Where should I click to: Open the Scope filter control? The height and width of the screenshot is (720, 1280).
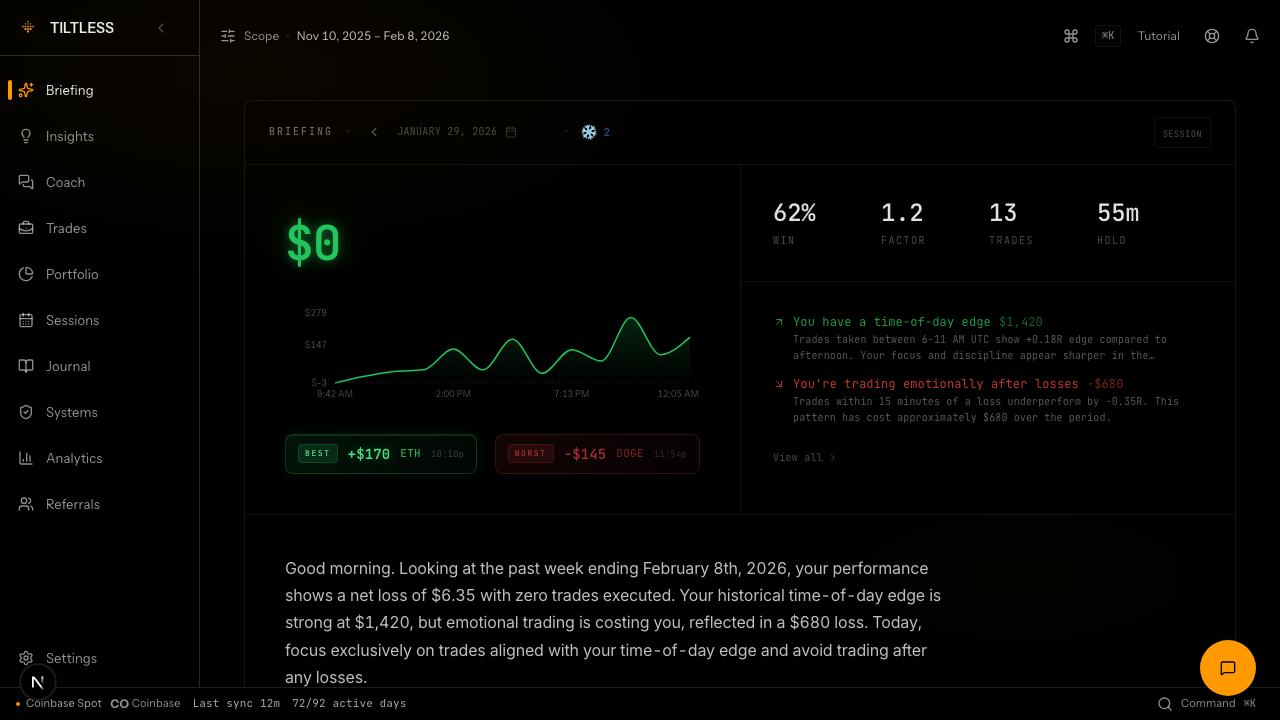(249, 36)
